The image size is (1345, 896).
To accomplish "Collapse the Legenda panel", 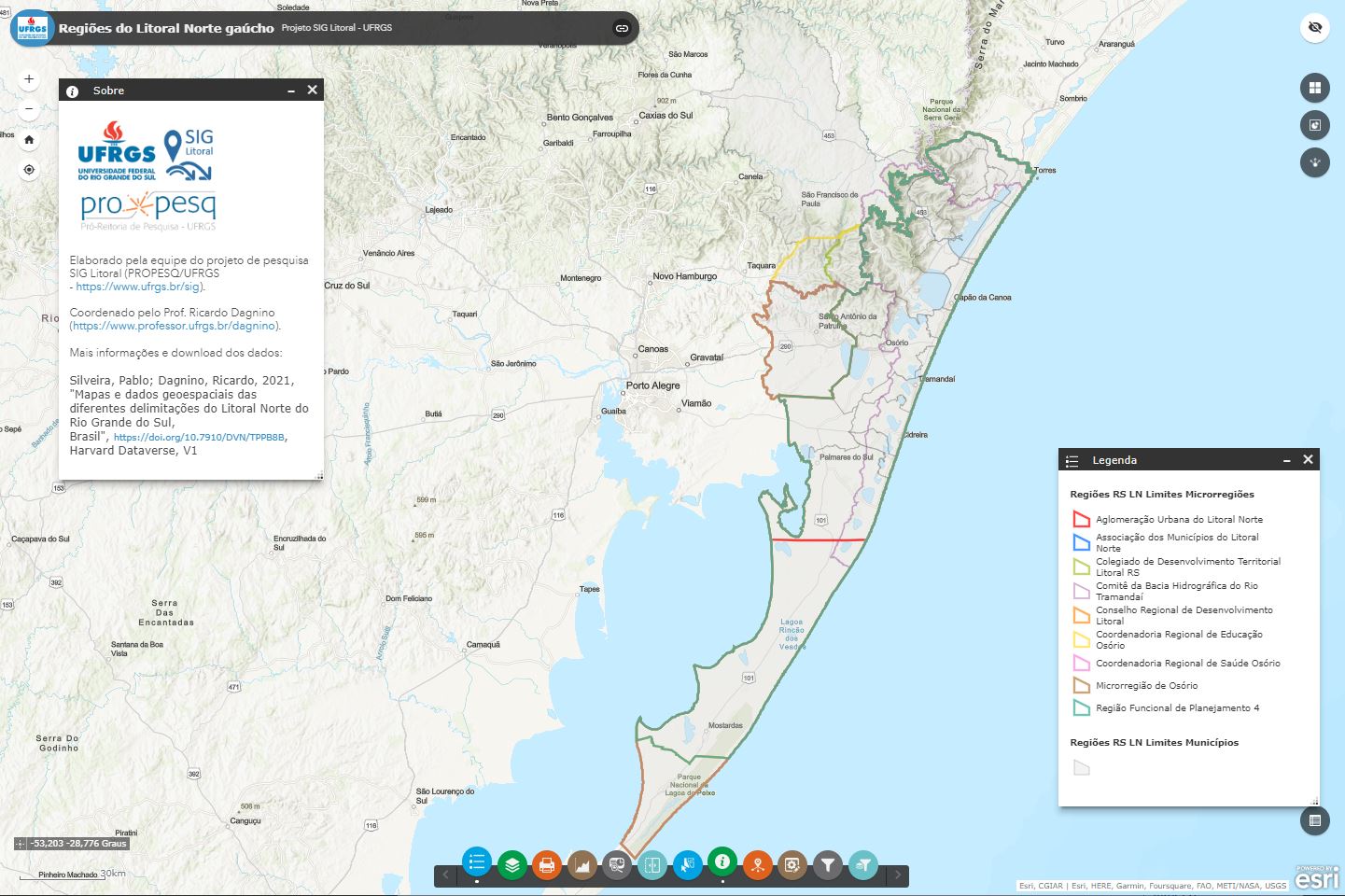I will point(1286,460).
